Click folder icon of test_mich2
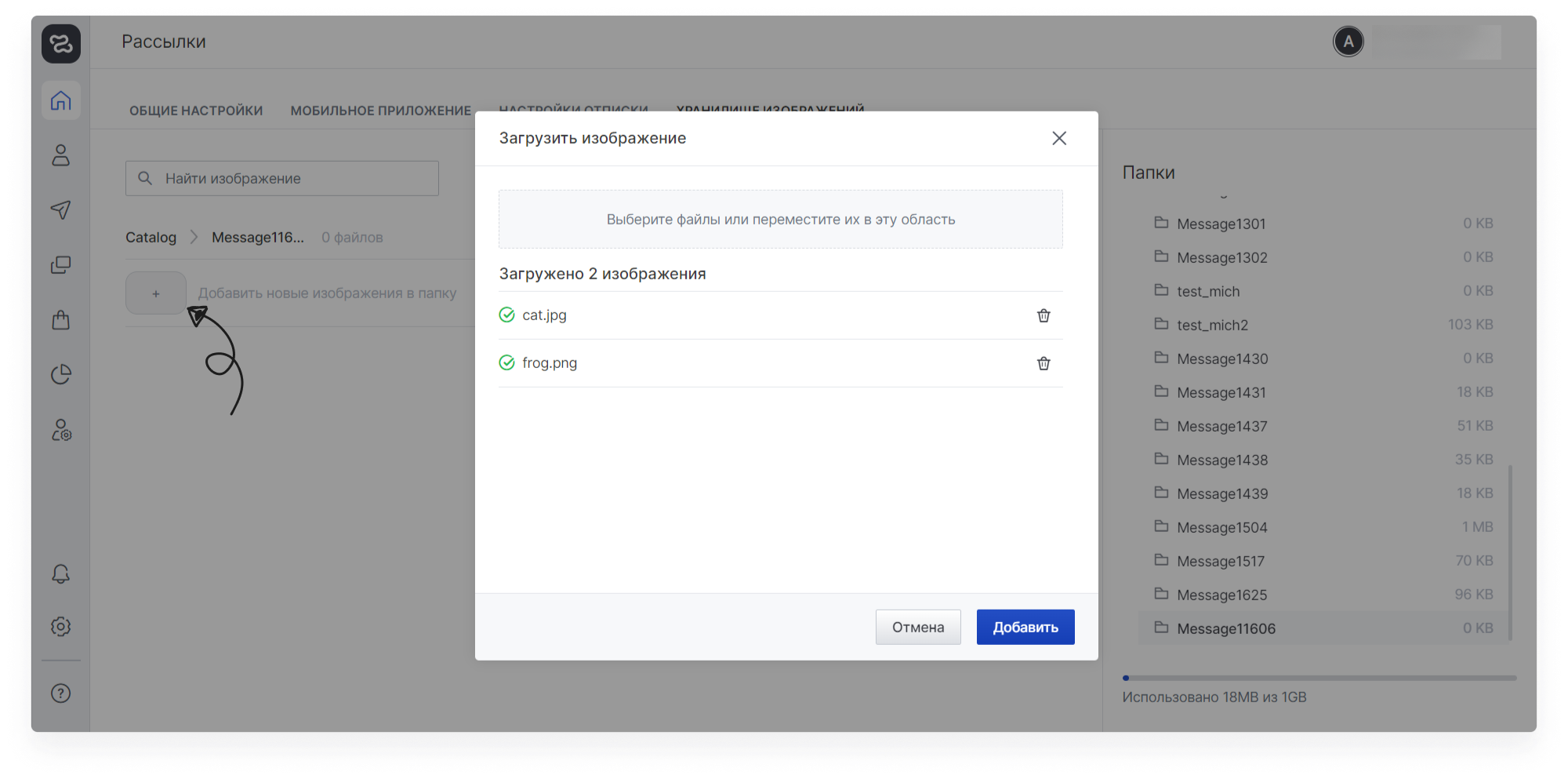The height and width of the screenshot is (779, 1568). coord(1161,324)
